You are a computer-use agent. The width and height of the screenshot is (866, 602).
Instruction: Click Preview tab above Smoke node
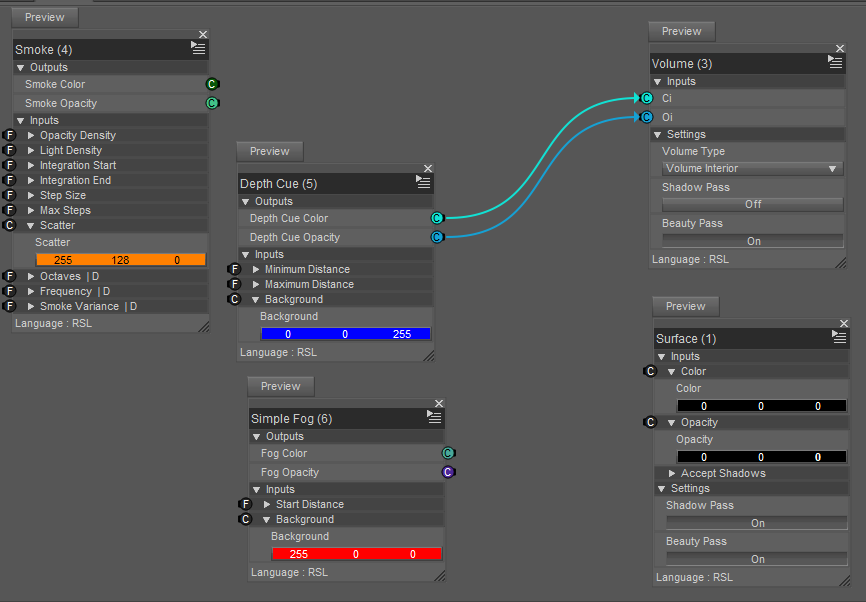[45, 17]
